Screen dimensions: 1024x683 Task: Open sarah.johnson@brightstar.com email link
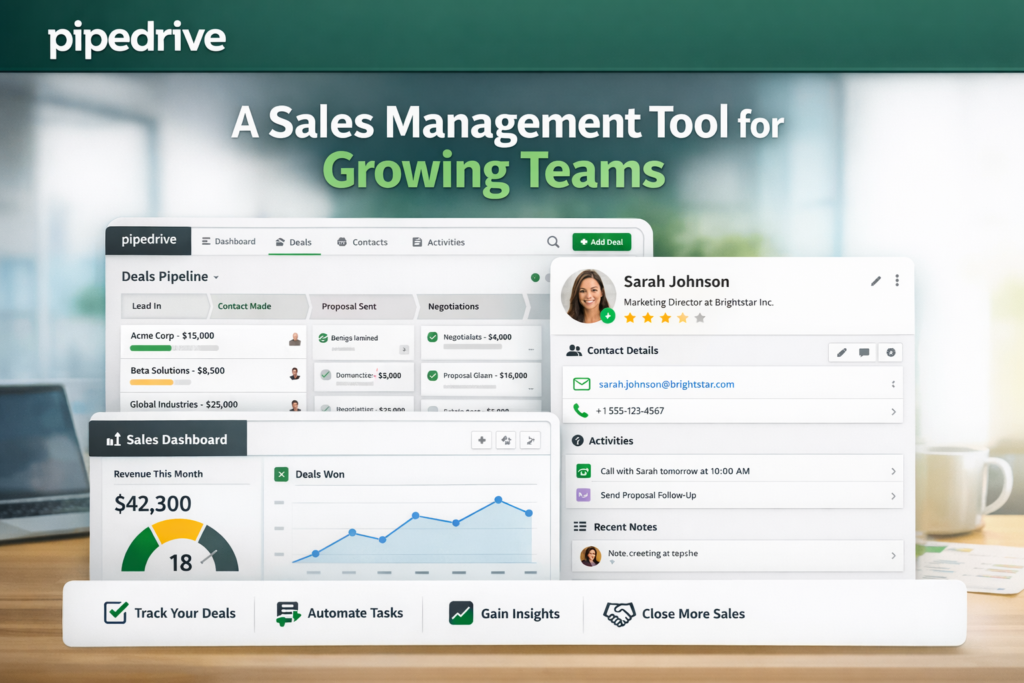coord(666,384)
